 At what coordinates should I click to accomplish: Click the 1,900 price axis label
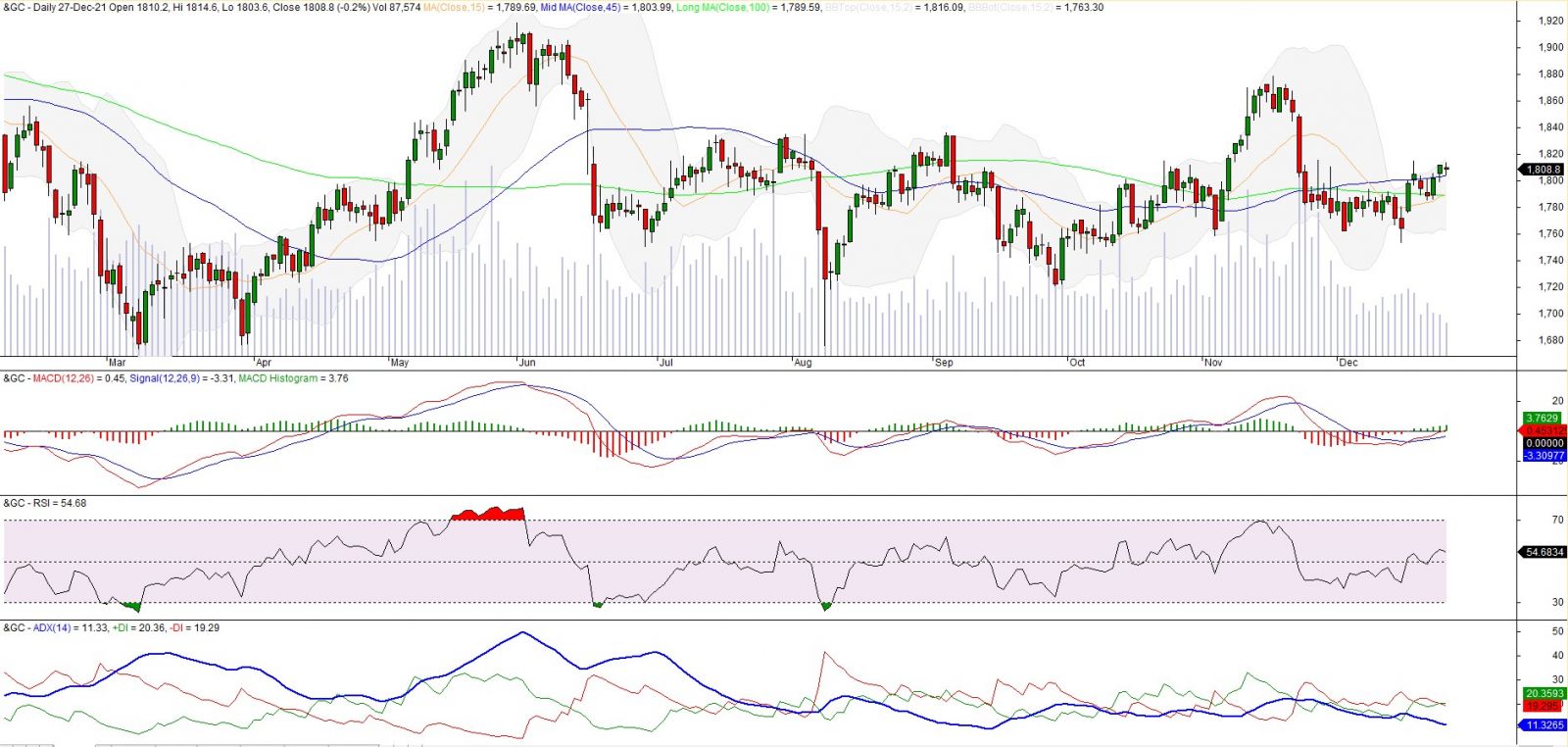tap(1550, 47)
